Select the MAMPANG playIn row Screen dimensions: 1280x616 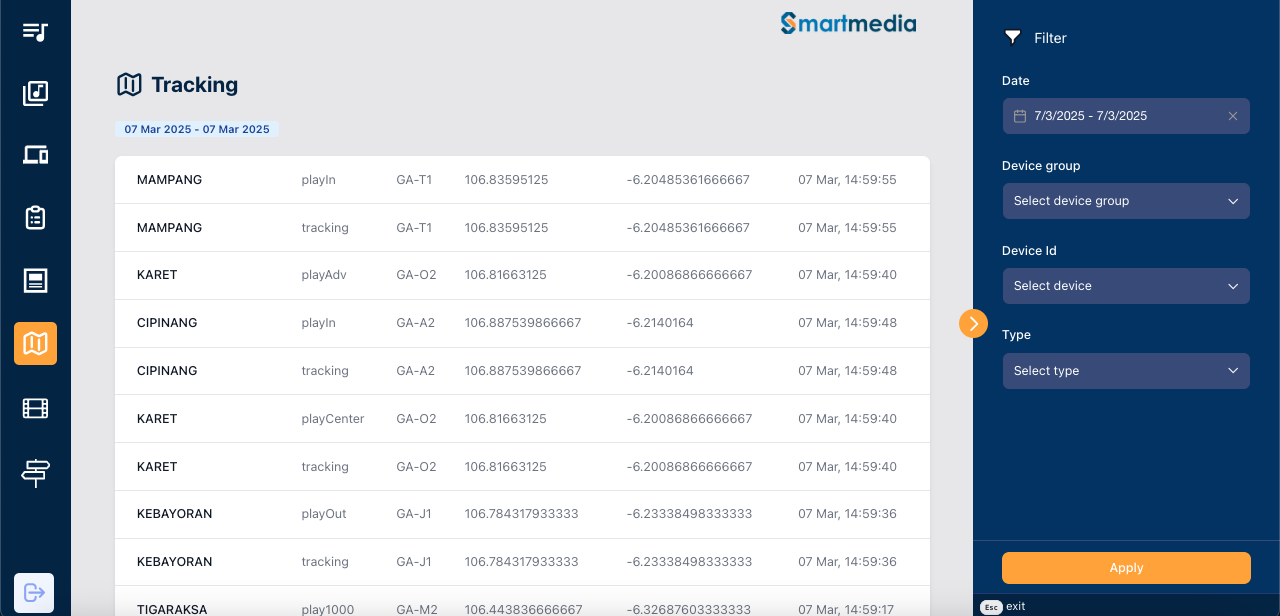[522, 180]
